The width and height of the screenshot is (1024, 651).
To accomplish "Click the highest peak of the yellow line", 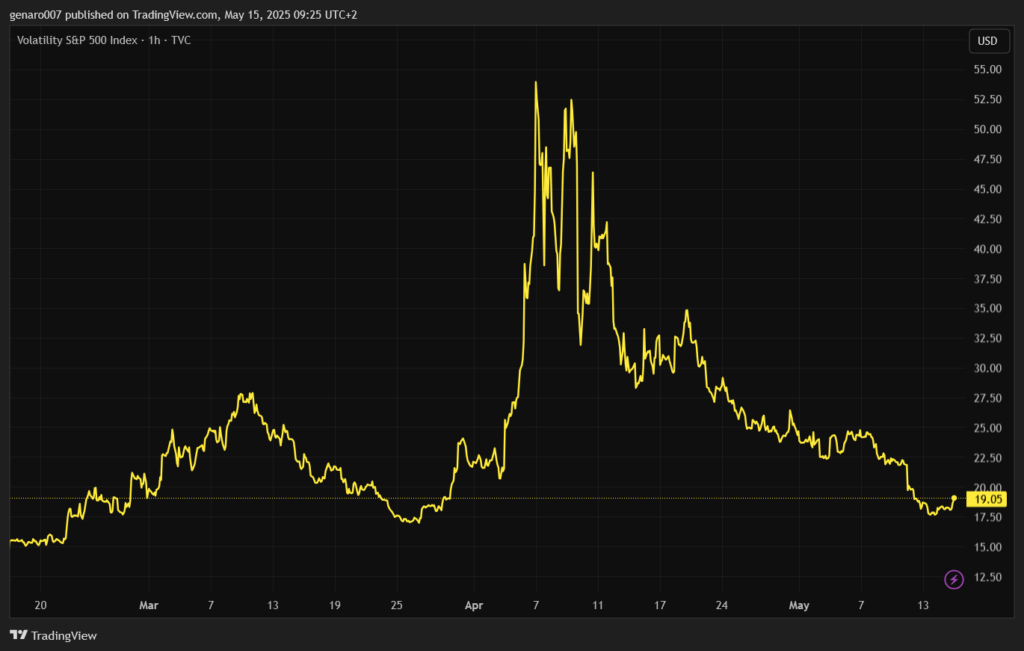I will point(536,83).
